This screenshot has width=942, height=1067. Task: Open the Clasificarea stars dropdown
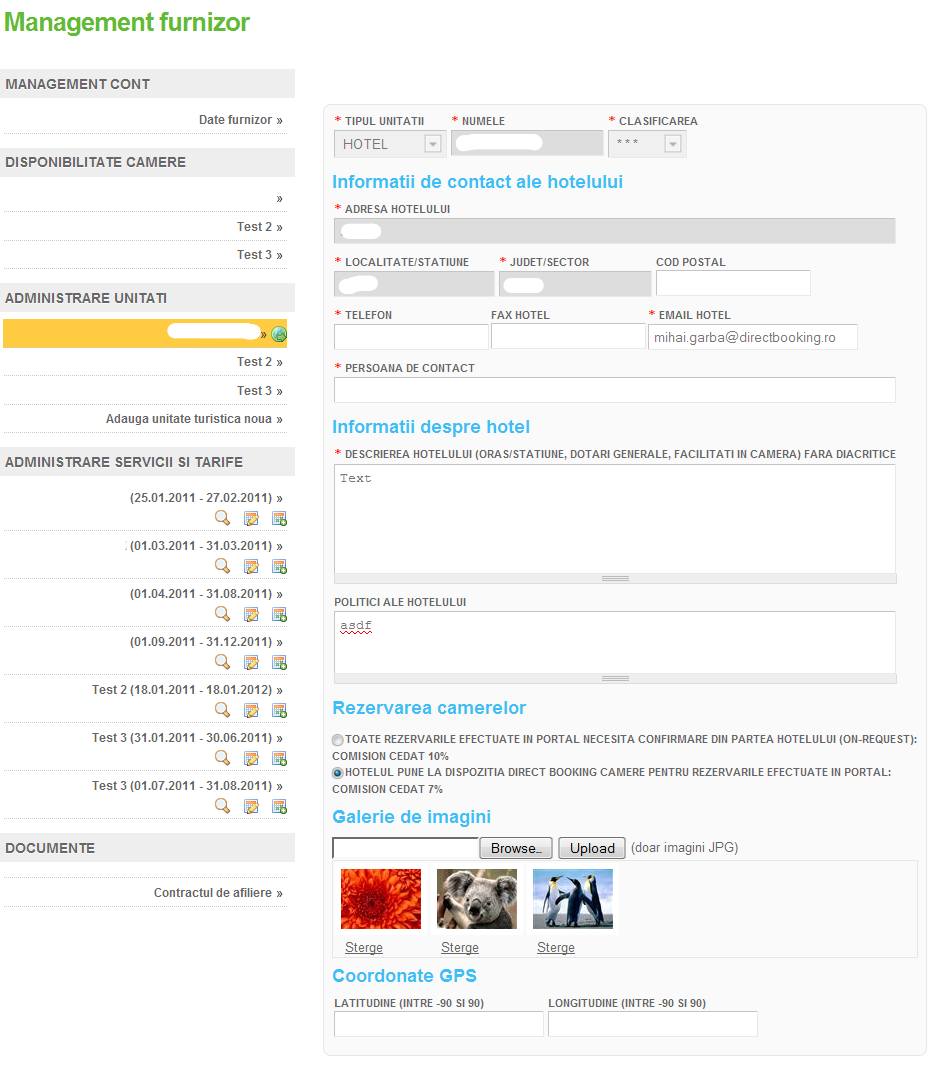pyautogui.click(x=646, y=144)
